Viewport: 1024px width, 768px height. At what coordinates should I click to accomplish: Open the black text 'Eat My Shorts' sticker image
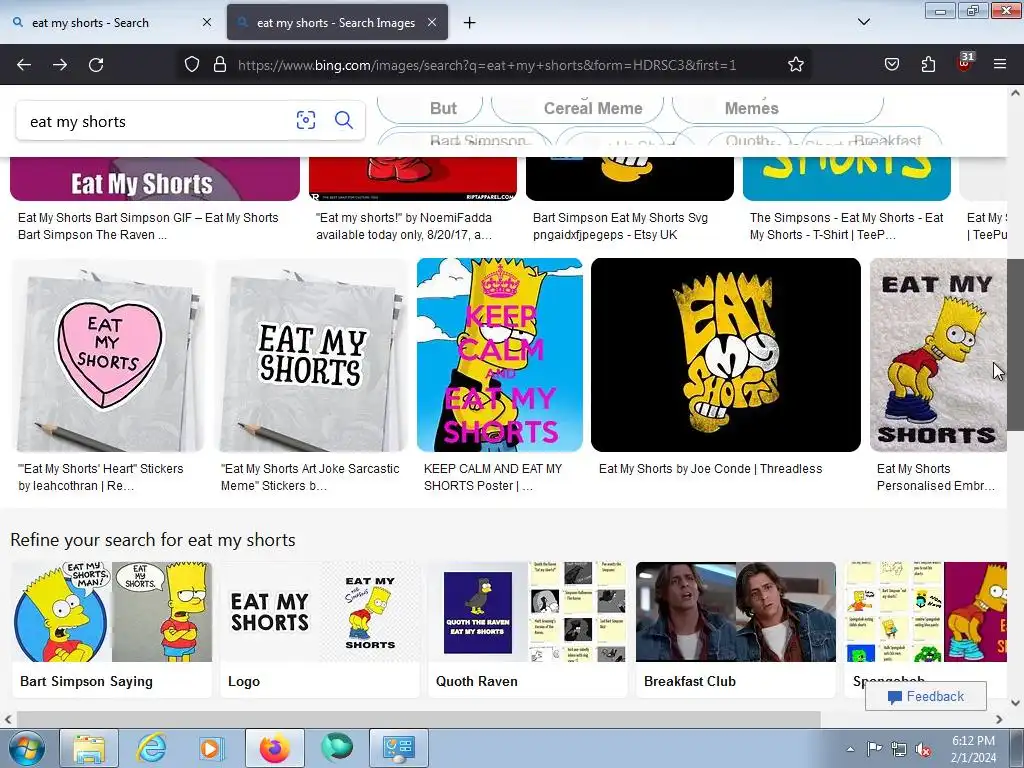[311, 355]
